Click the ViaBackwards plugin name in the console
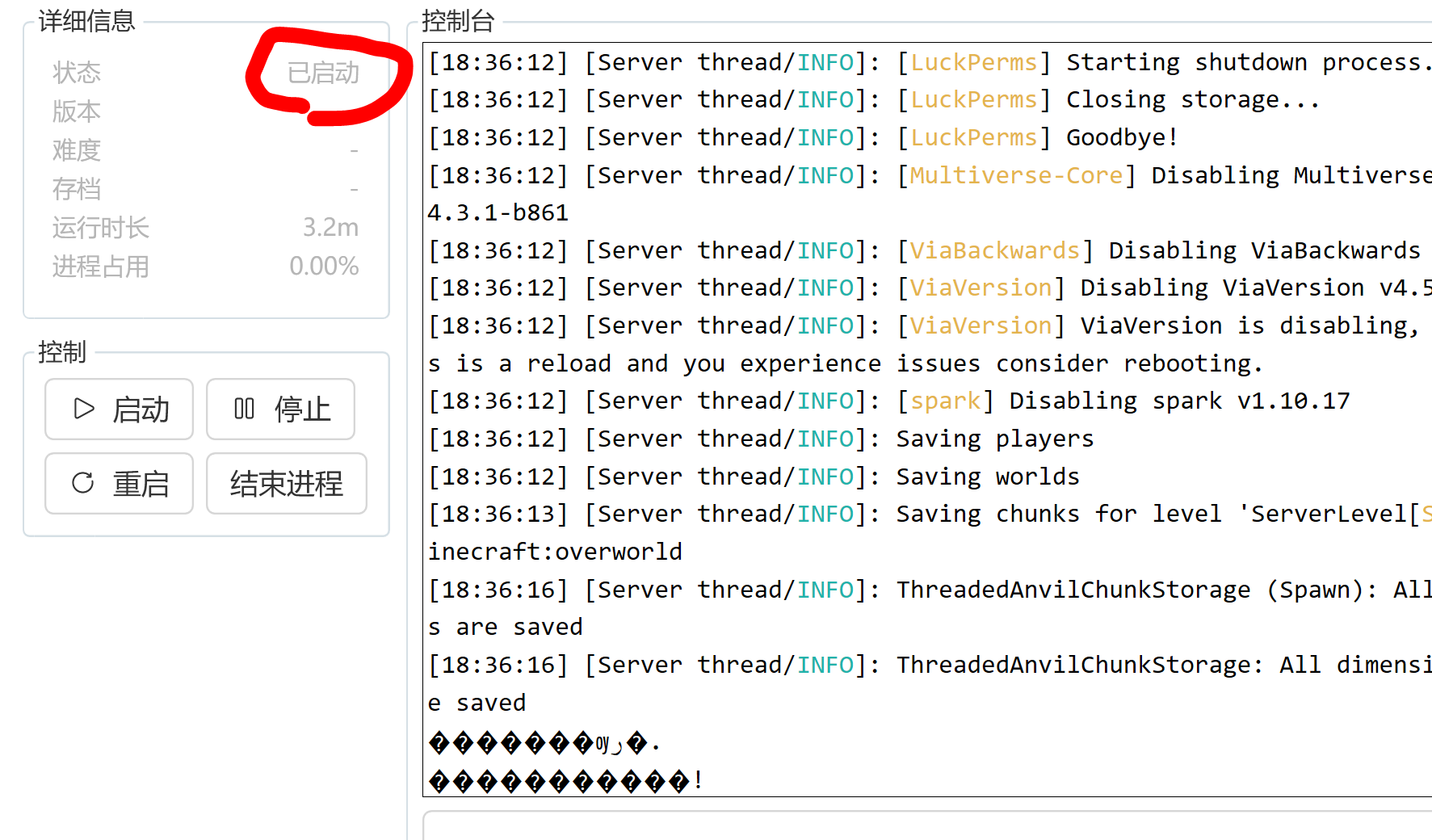 [x=995, y=250]
